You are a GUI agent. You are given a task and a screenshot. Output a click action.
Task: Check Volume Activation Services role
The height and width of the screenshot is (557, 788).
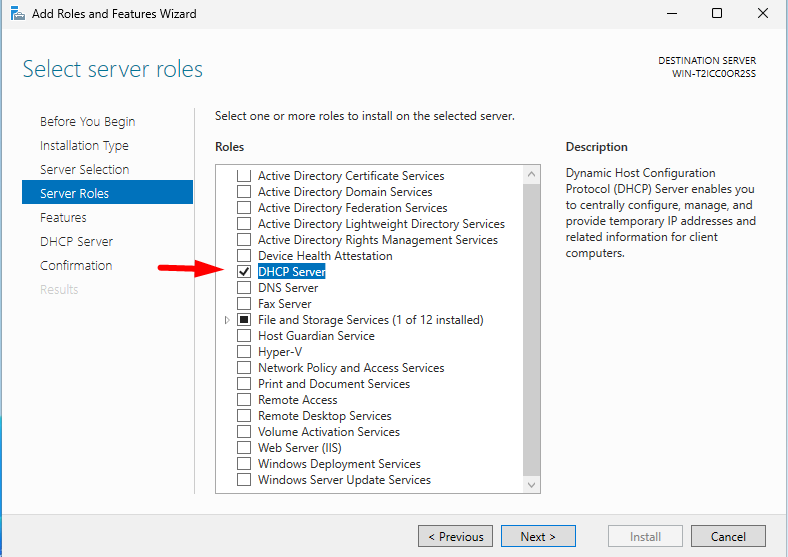click(244, 432)
